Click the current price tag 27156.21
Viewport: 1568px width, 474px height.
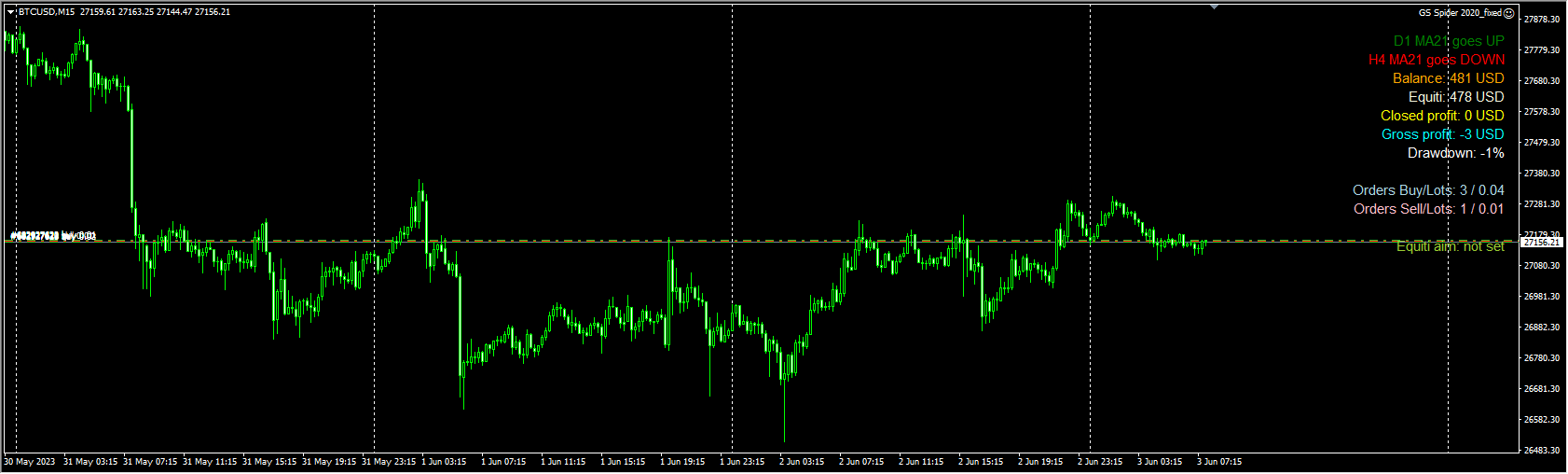pyautogui.click(x=1541, y=242)
